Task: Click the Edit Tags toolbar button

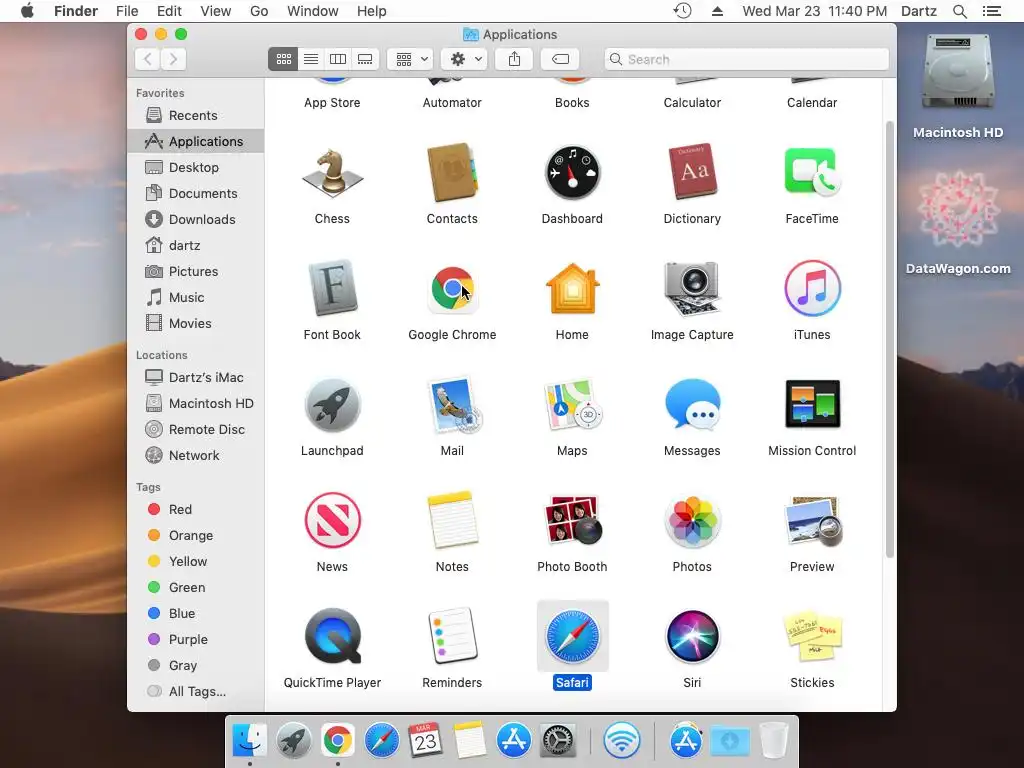Action: [x=560, y=59]
